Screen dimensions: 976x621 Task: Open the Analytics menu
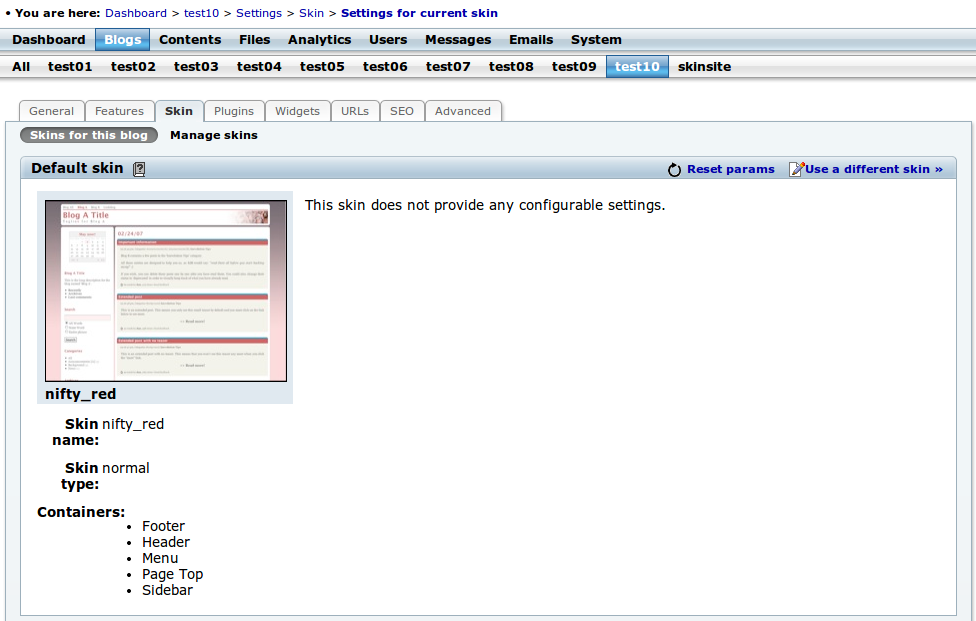tap(319, 40)
